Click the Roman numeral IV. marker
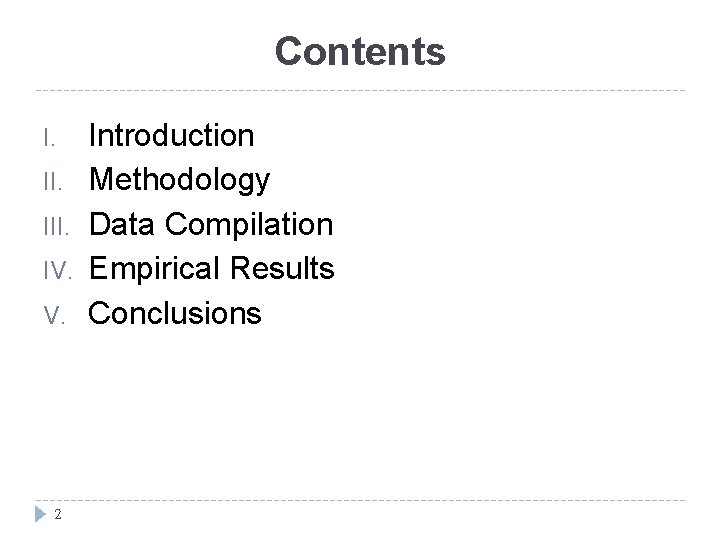The image size is (720, 540). click(58, 270)
